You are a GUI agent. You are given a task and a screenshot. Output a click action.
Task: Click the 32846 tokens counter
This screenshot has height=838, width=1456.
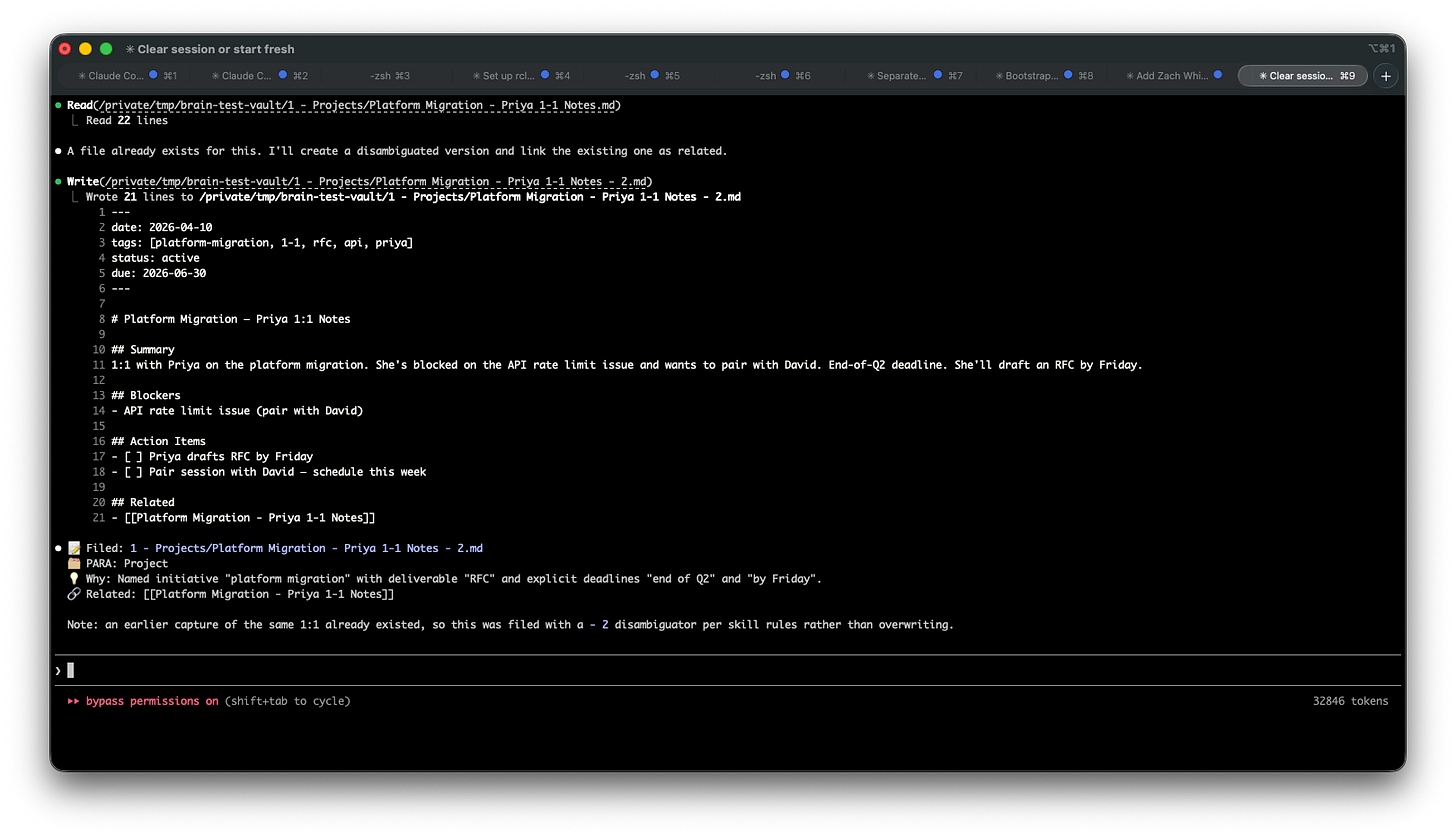1350,701
